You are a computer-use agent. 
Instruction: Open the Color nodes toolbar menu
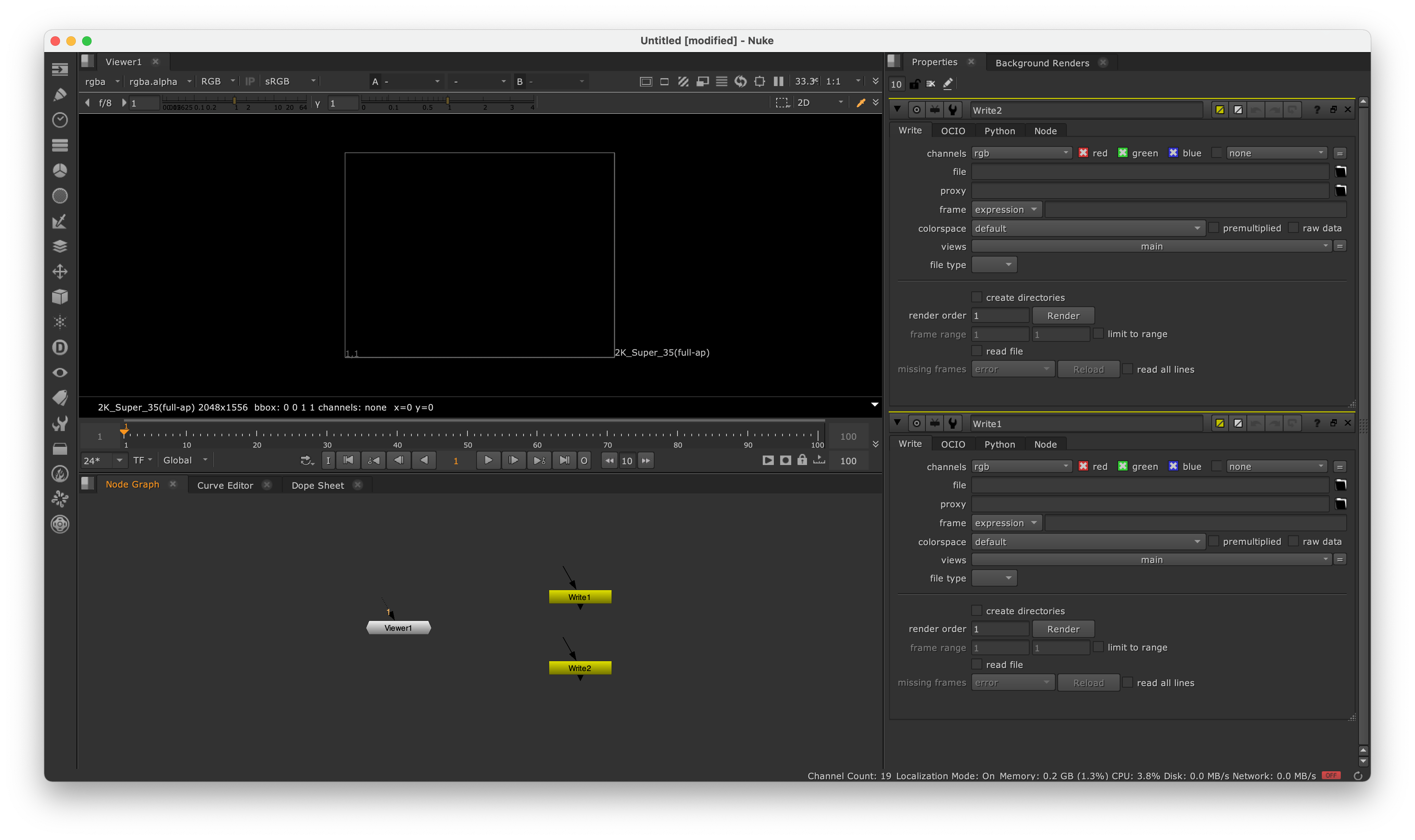tap(60, 171)
